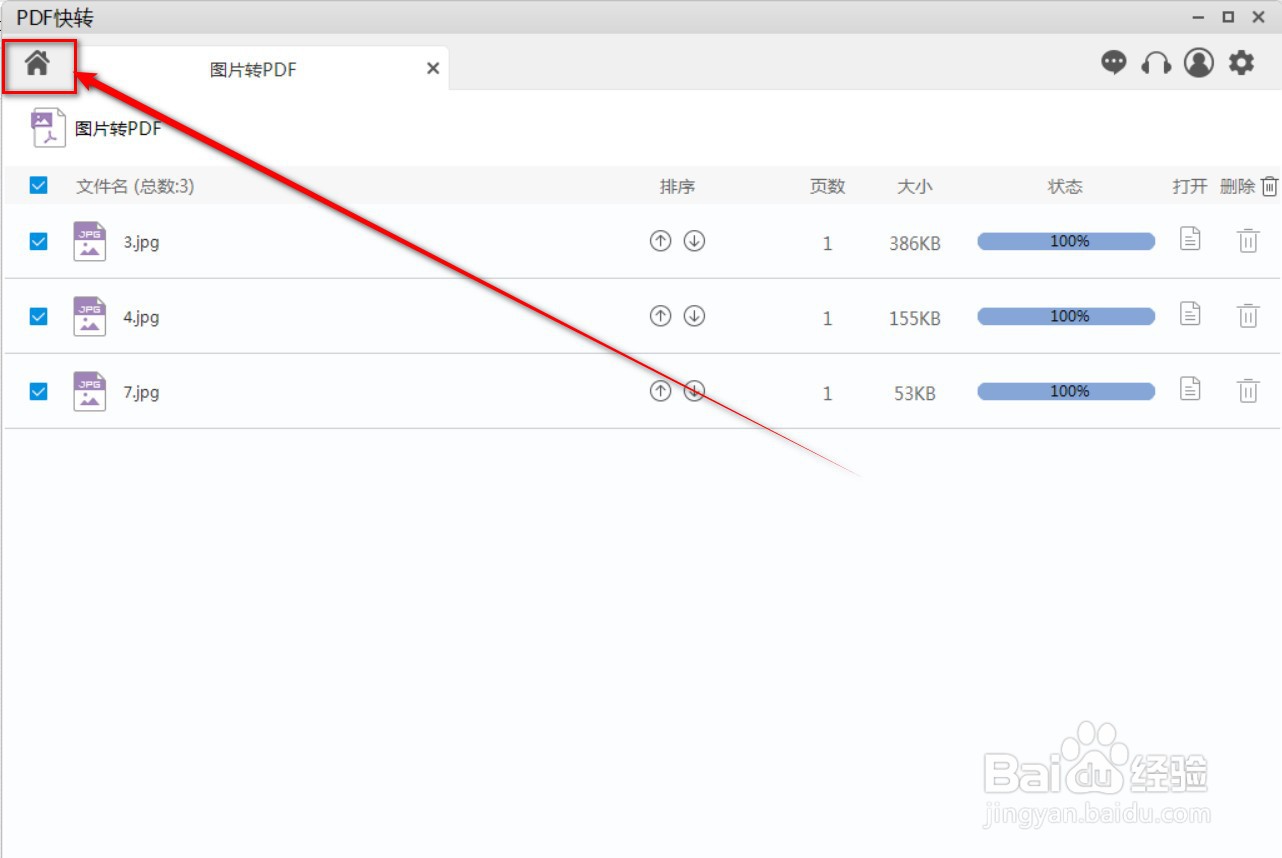This screenshot has height=858, width=1282.
Task: Open the settings gear icon
Action: click(x=1241, y=62)
